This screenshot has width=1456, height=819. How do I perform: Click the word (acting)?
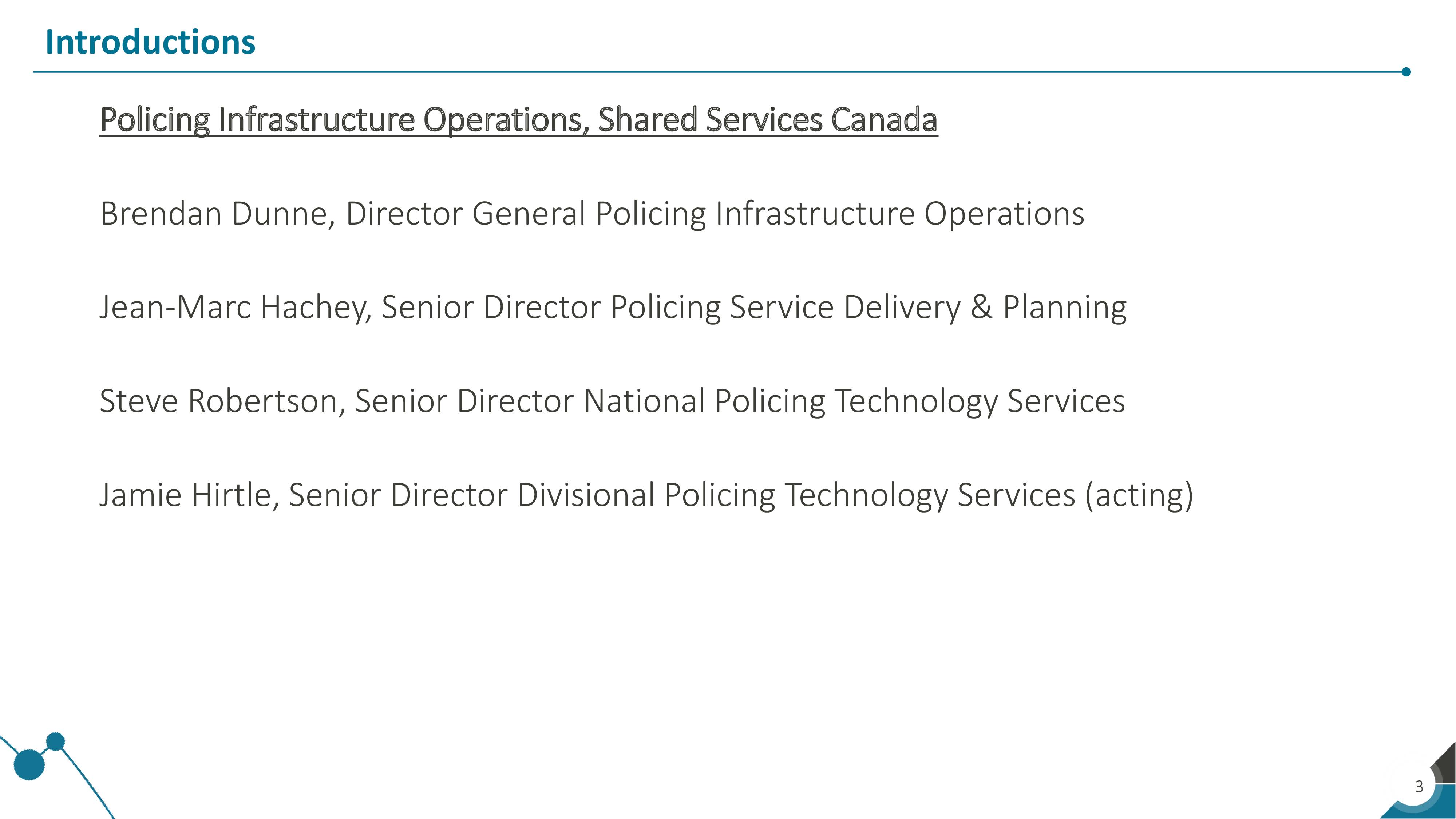click(x=1139, y=496)
